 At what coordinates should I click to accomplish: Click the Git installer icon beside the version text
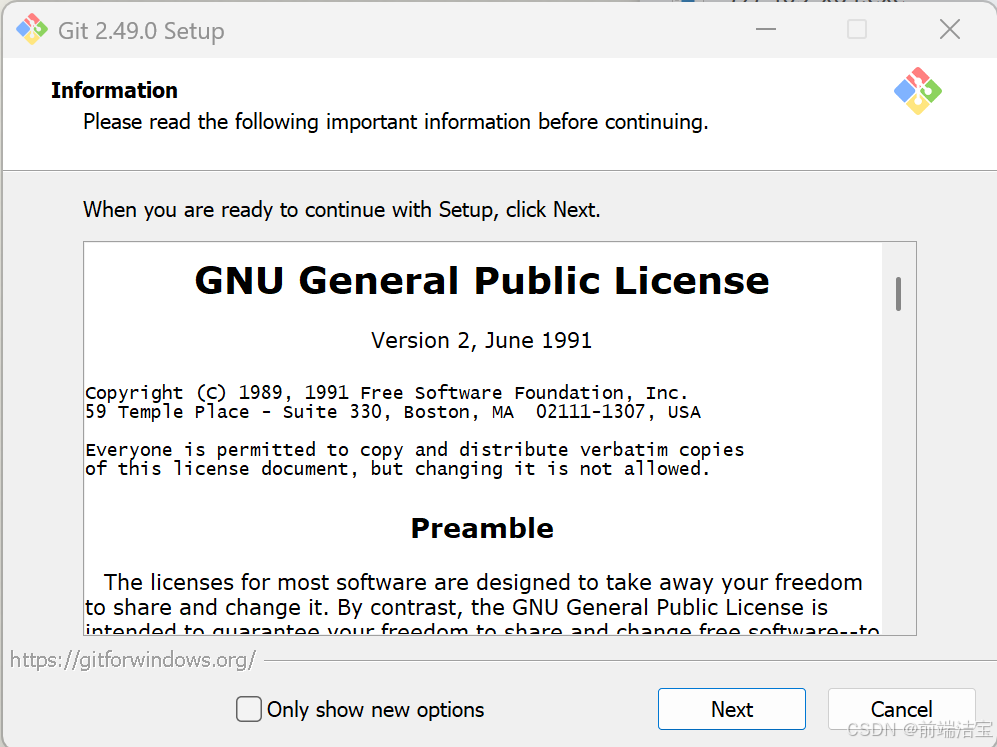click(x=30, y=29)
